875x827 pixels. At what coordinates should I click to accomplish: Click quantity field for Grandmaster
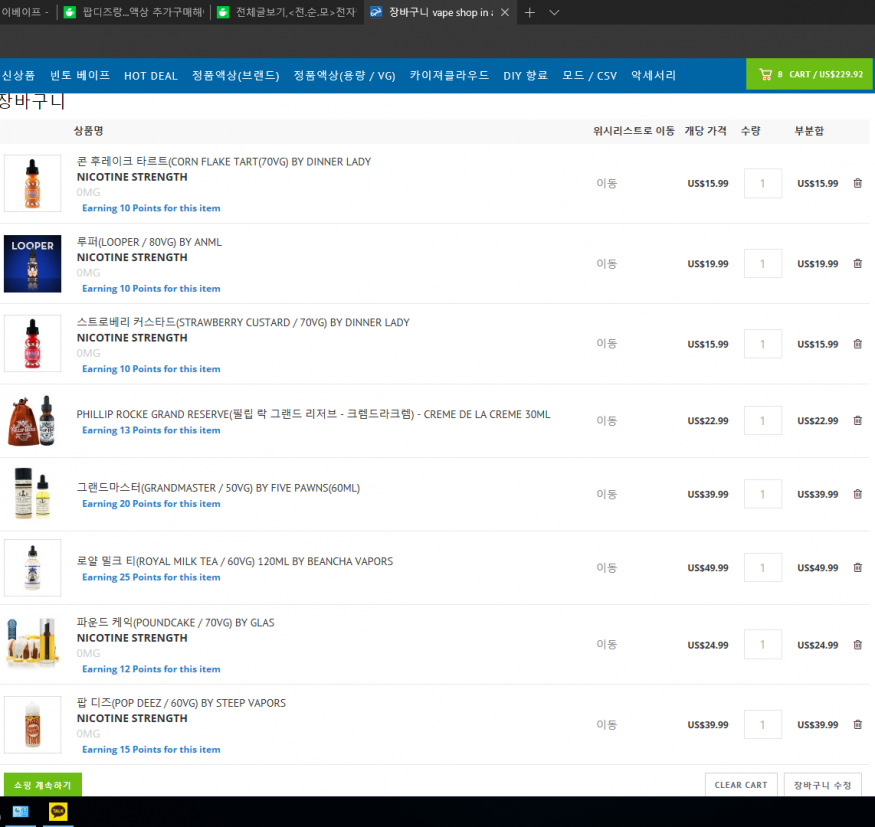(763, 494)
